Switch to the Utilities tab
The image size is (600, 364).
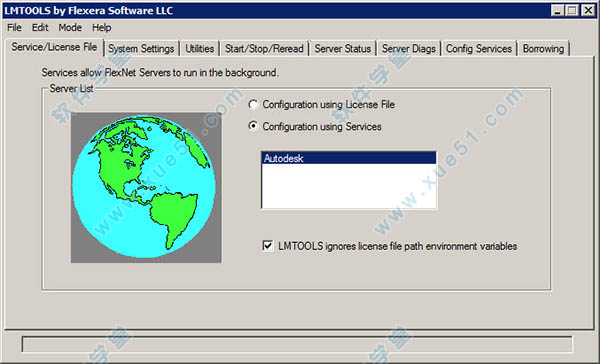pos(199,49)
